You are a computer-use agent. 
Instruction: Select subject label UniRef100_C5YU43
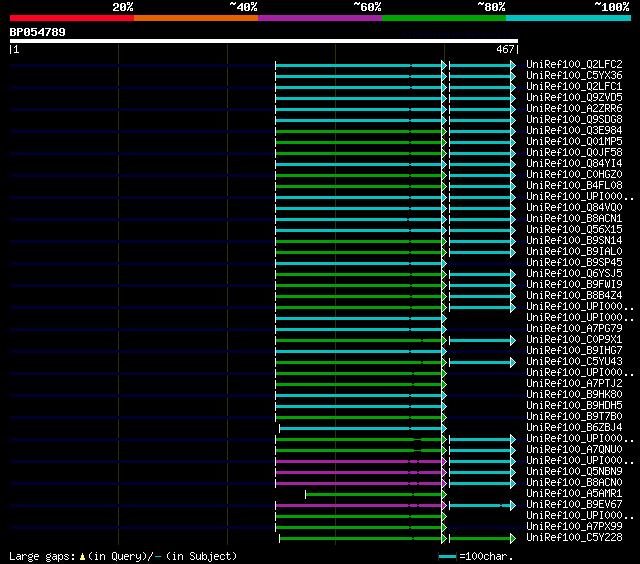(574, 362)
